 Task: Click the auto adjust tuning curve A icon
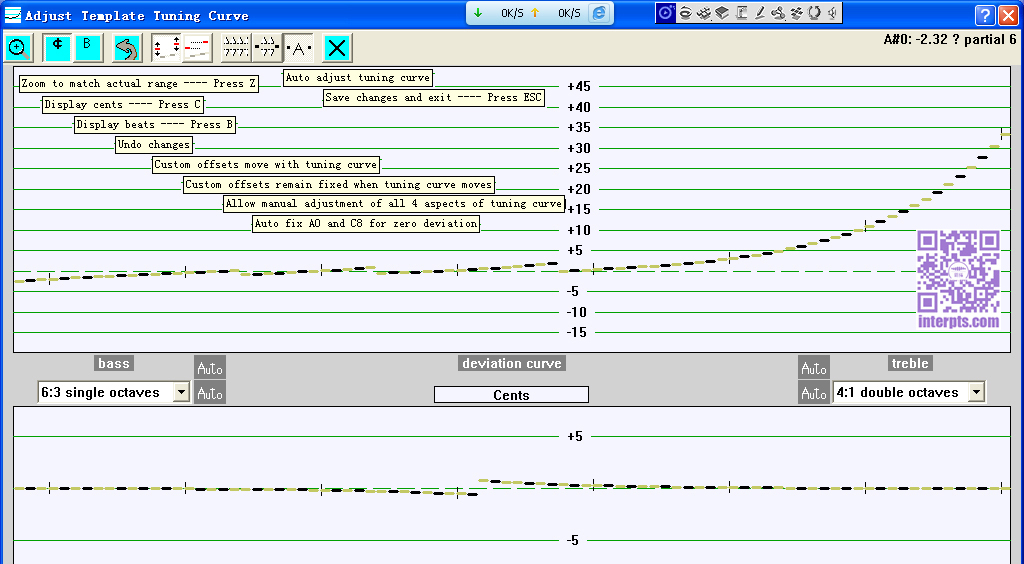click(298, 48)
